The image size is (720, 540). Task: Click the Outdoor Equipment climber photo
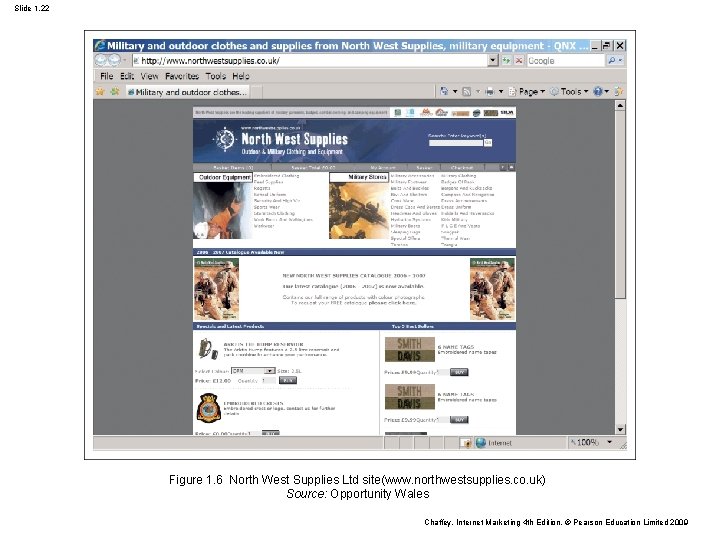[223, 210]
